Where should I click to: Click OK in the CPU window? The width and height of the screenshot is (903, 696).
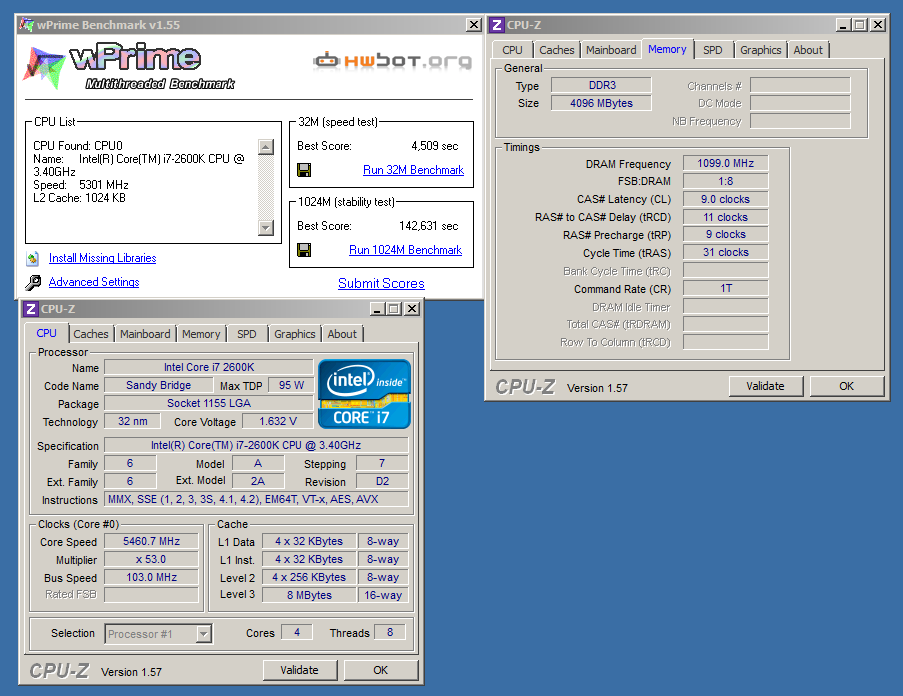(x=381, y=670)
